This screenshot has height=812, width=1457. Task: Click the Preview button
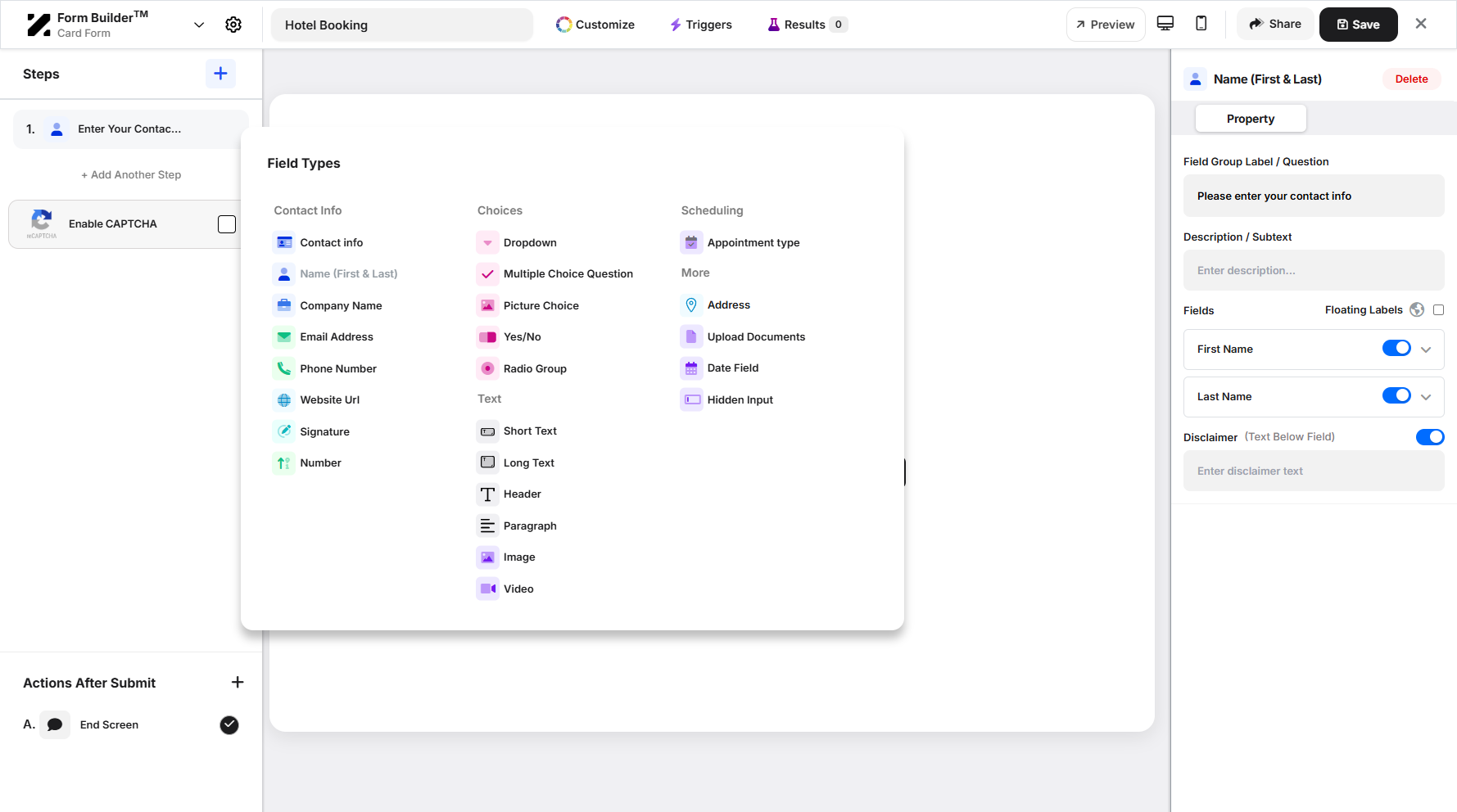pyautogui.click(x=1106, y=25)
